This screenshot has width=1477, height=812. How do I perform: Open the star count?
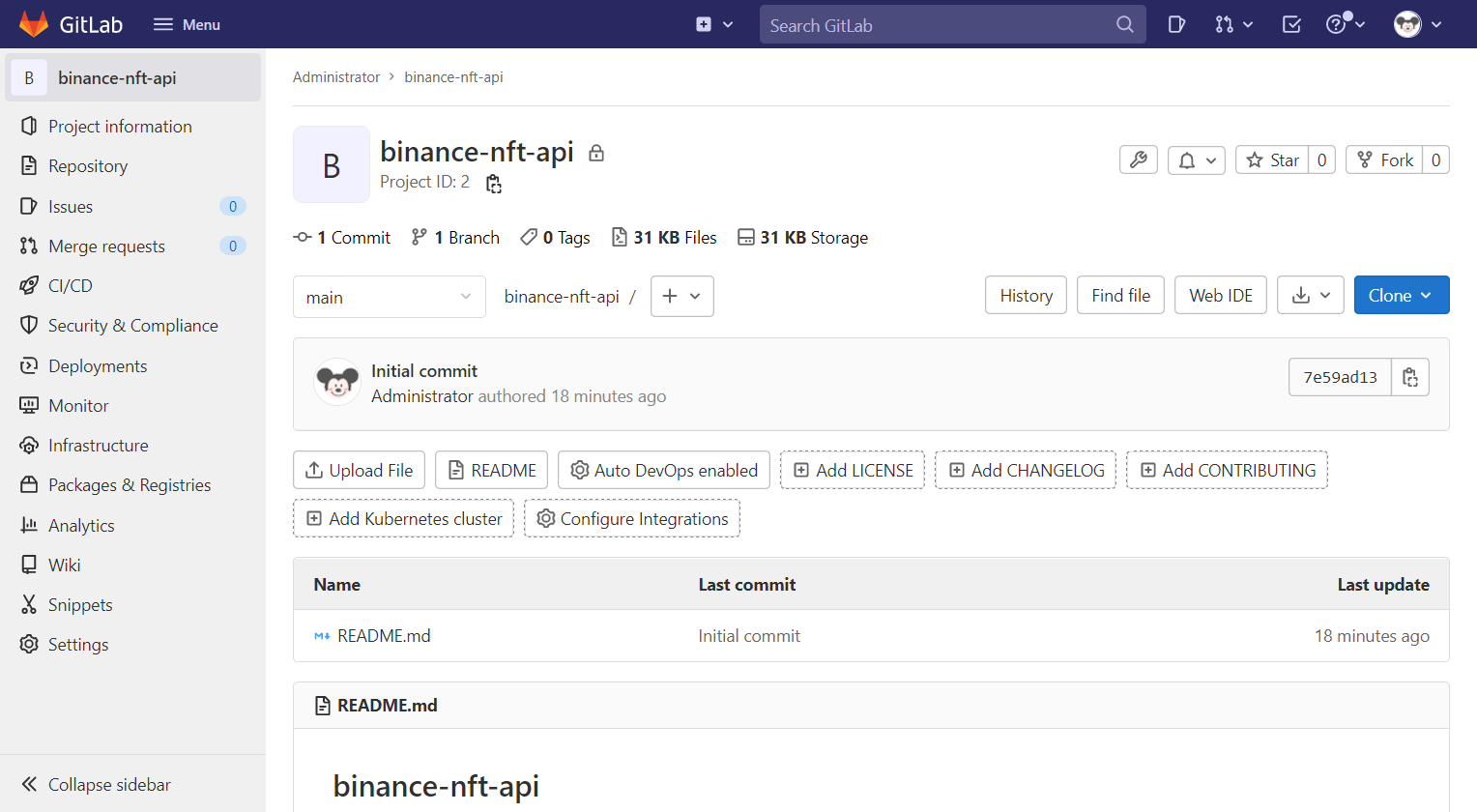coord(1321,159)
